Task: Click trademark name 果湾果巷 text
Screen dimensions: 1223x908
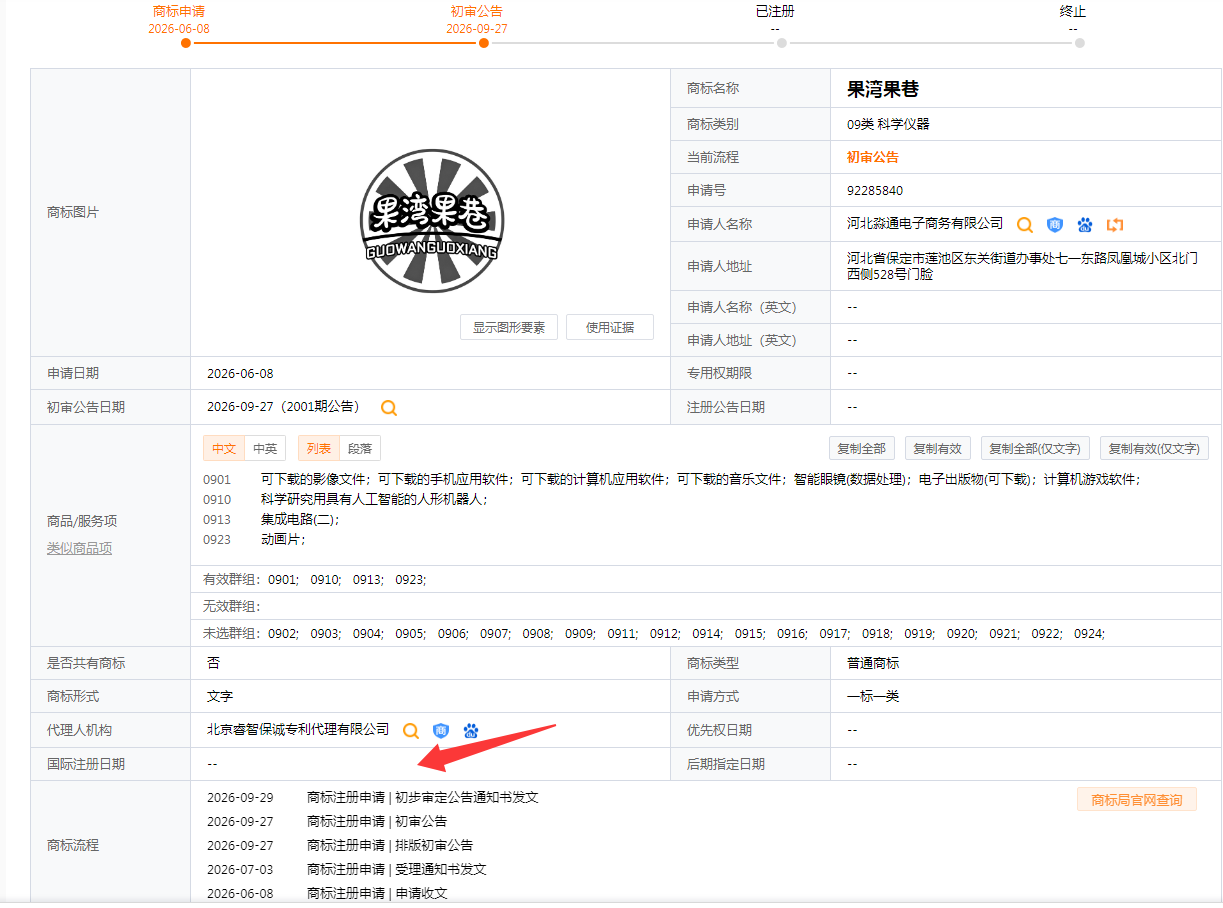Action: 883,89
